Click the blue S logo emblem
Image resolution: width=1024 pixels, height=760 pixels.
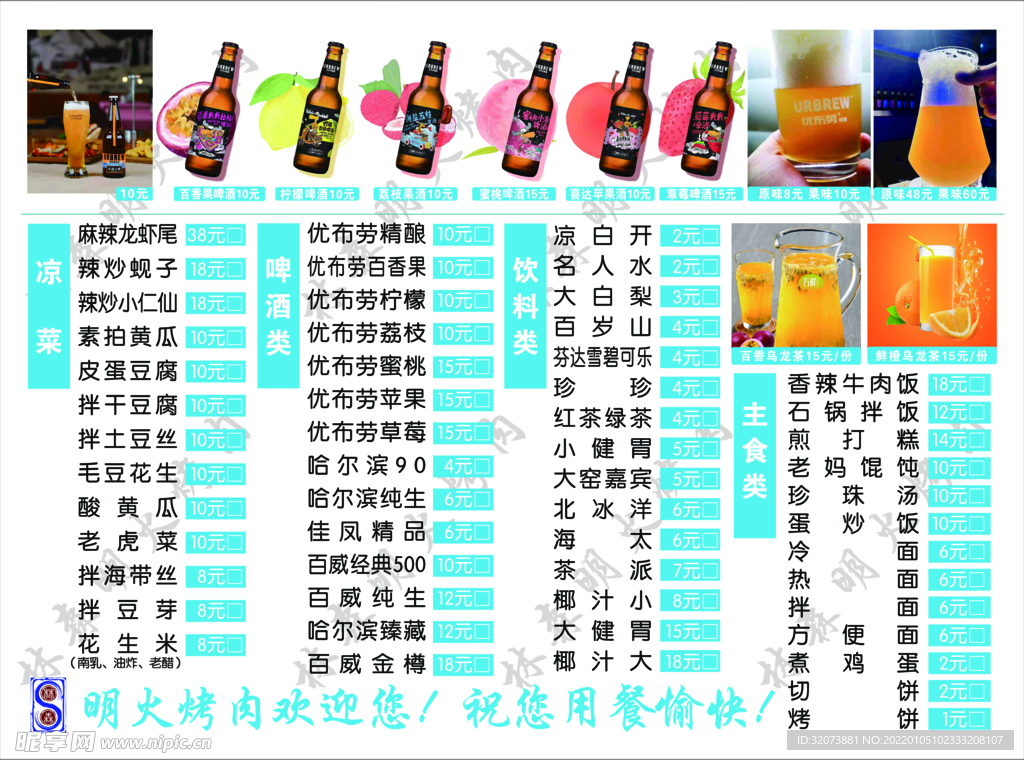(x=49, y=705)
